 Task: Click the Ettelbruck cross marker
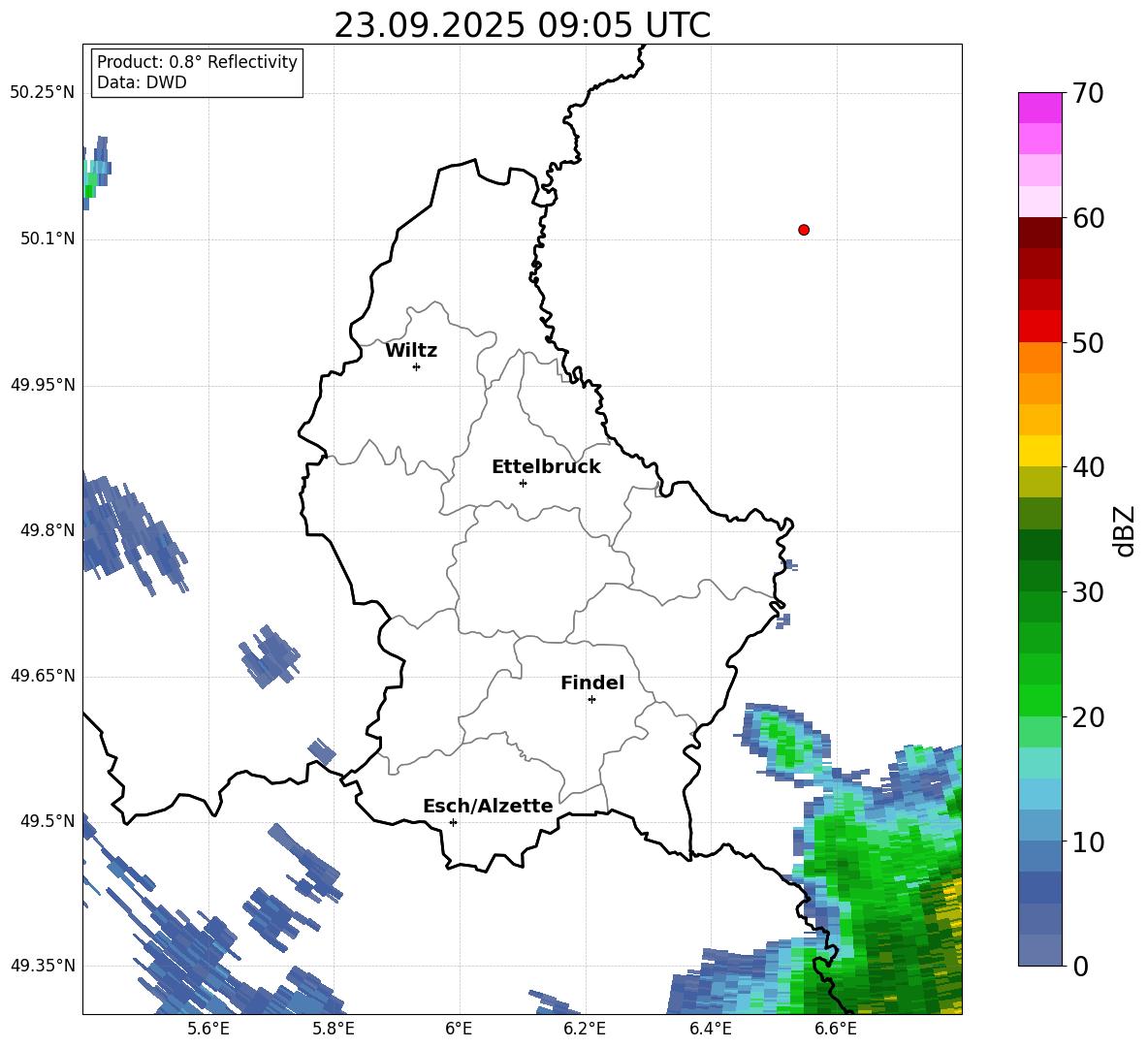tap(523, 483)
